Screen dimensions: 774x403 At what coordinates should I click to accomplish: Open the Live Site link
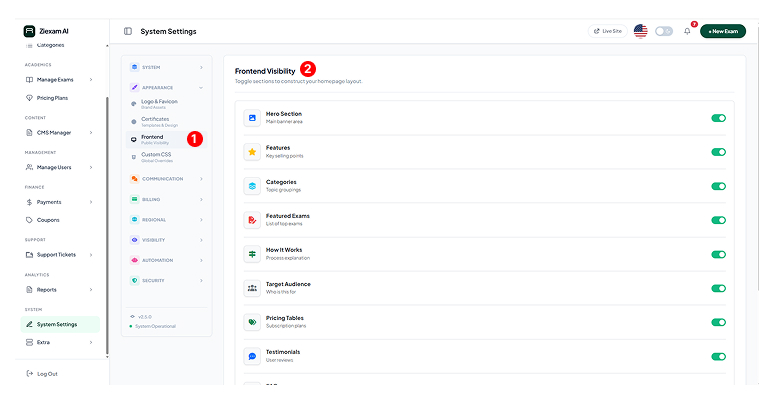click(x=608, y=31)
